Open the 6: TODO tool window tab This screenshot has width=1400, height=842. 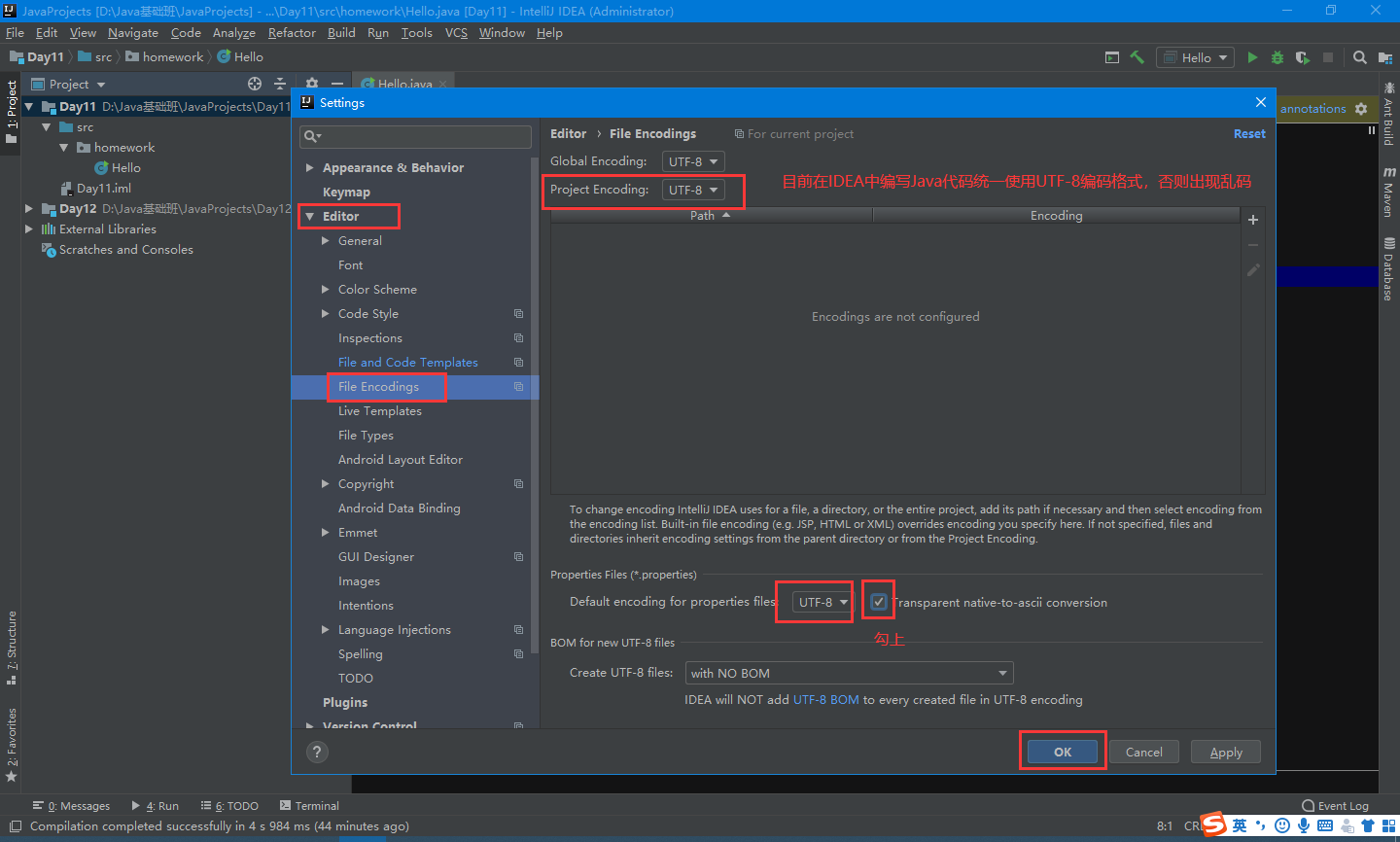(x=229, y=805)
